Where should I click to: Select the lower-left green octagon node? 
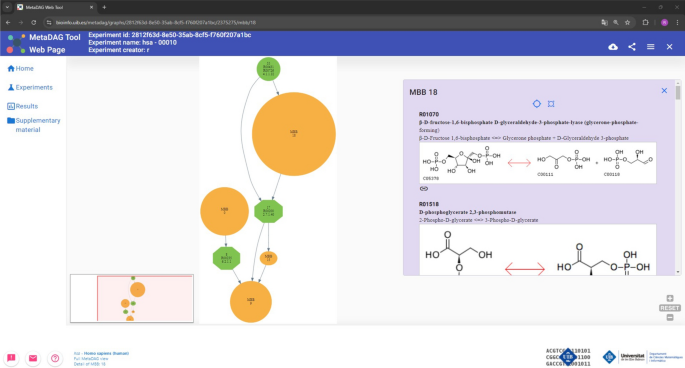coord(226,258)
